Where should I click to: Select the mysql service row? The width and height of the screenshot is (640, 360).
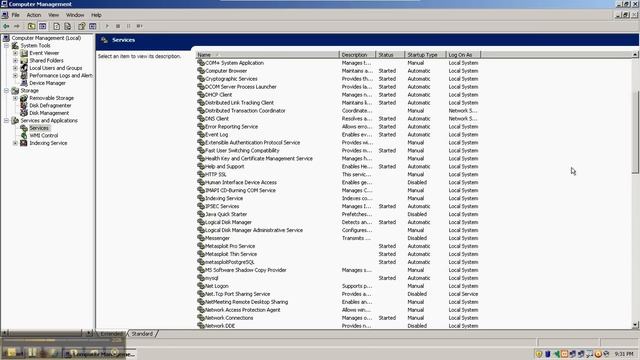(x=339, y=278)
